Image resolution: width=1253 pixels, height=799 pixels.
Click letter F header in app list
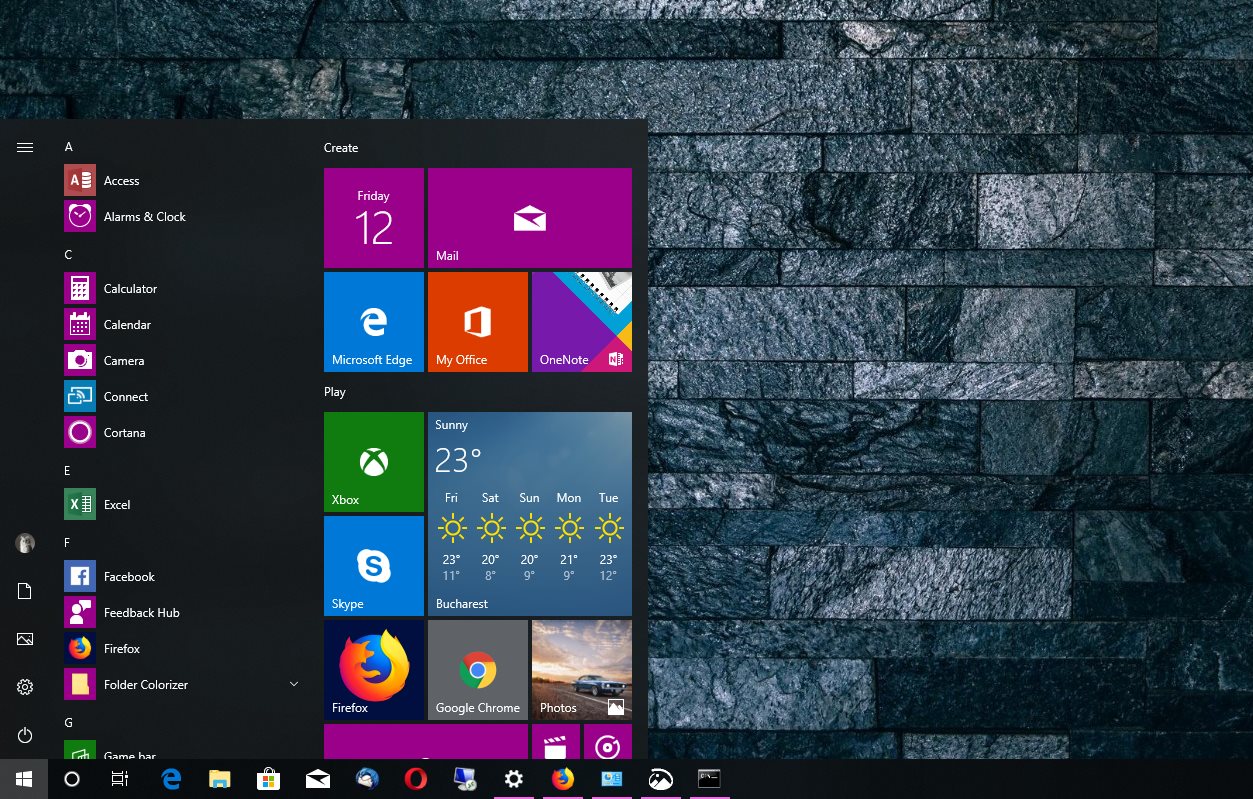[68, 543]
